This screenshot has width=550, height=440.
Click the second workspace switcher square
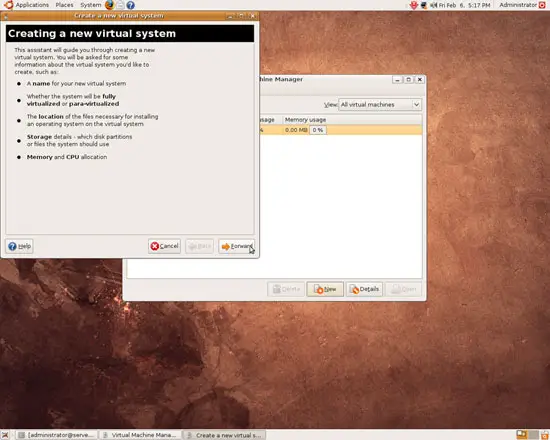point(534,435)
